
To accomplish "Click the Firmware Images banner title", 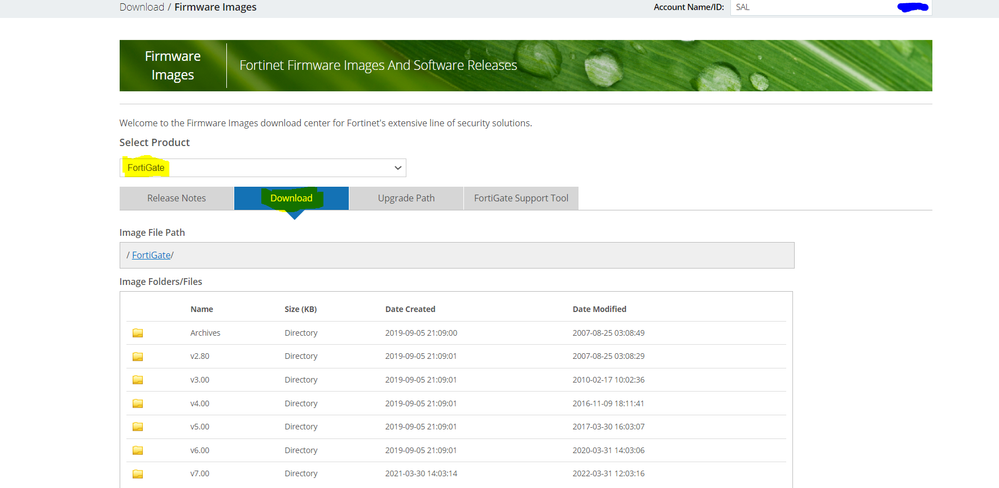I will (173, 66).
